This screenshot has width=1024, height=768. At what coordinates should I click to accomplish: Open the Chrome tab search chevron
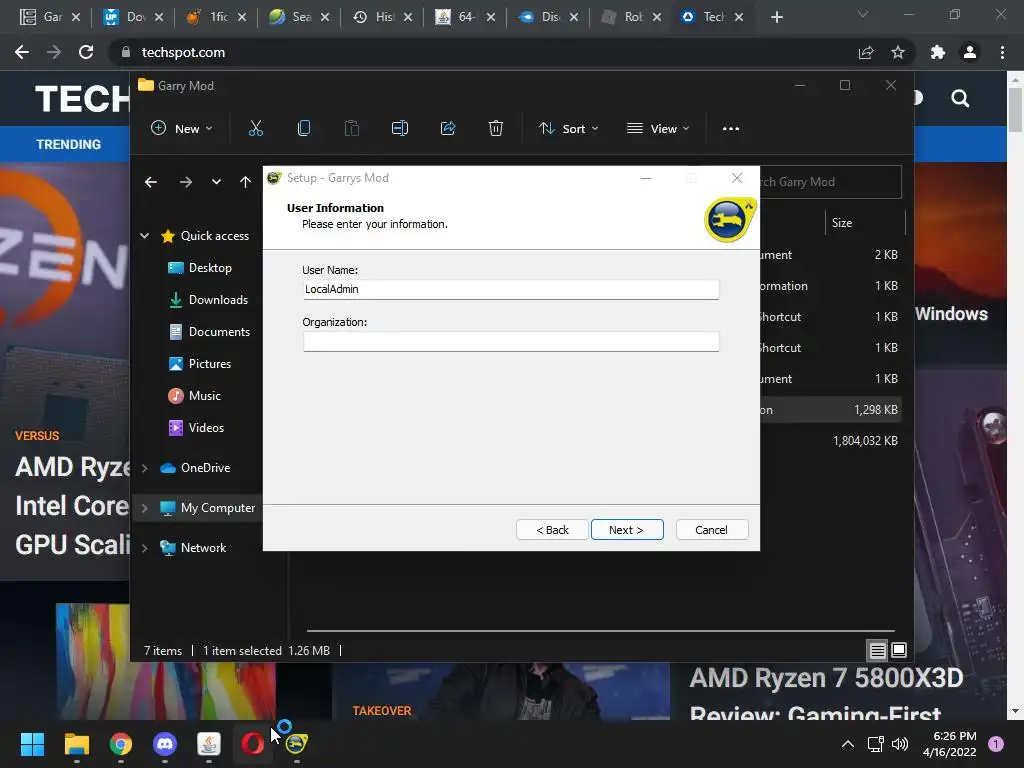863,14
